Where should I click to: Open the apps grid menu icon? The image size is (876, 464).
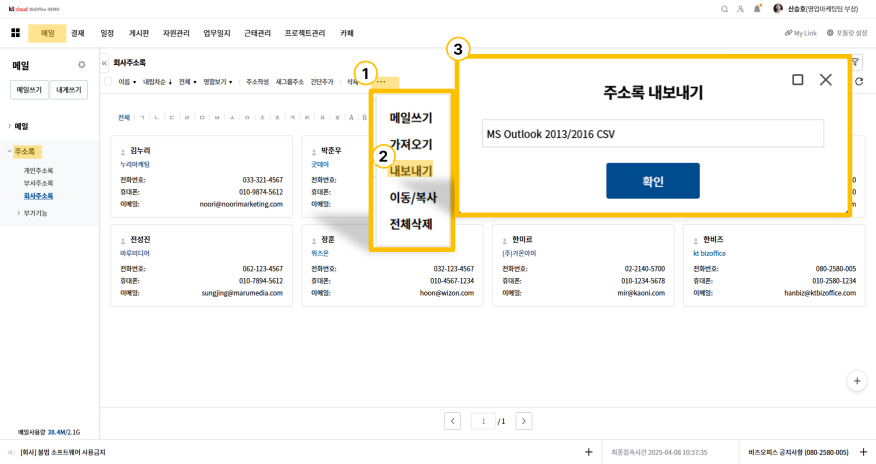coord(16,33)
